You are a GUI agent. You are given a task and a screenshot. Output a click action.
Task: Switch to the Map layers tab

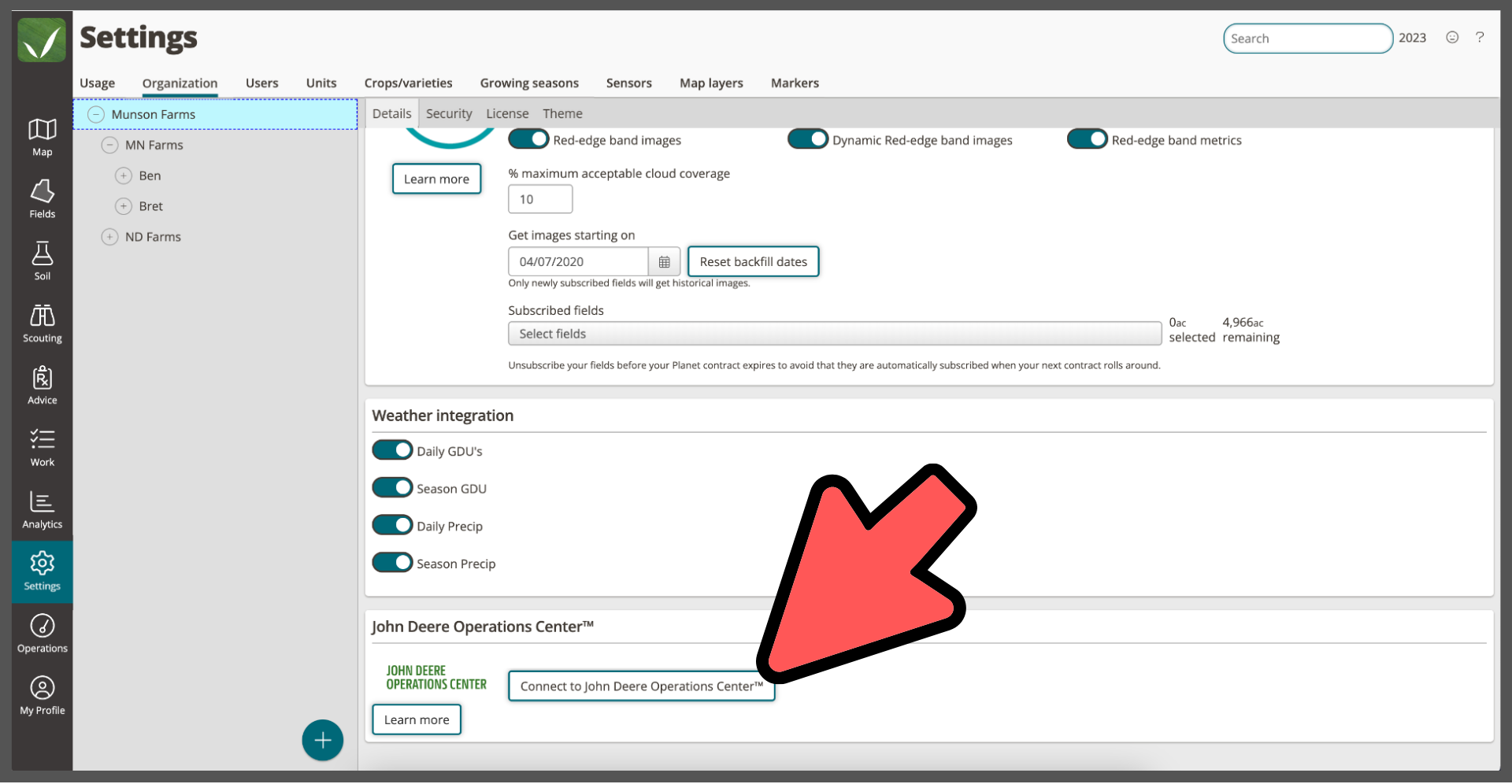coord(711,83)
